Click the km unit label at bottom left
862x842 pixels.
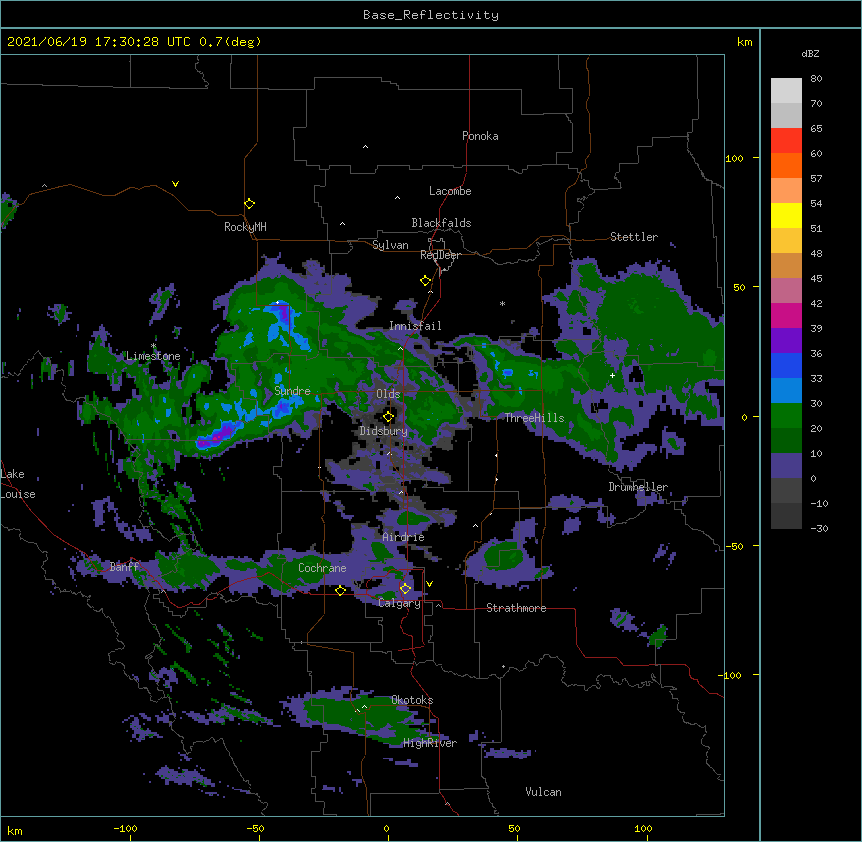point(15,831)
